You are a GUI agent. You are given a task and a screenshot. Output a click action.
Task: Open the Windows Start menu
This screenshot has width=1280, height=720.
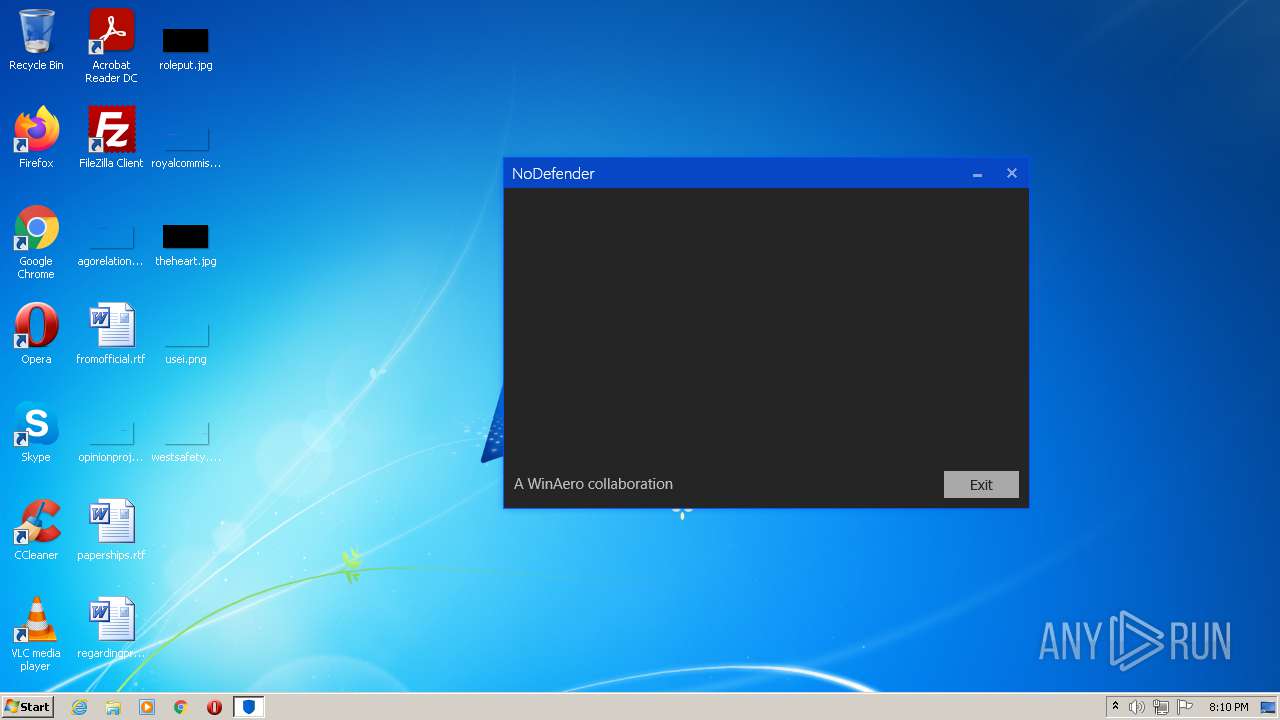point(28,707)
